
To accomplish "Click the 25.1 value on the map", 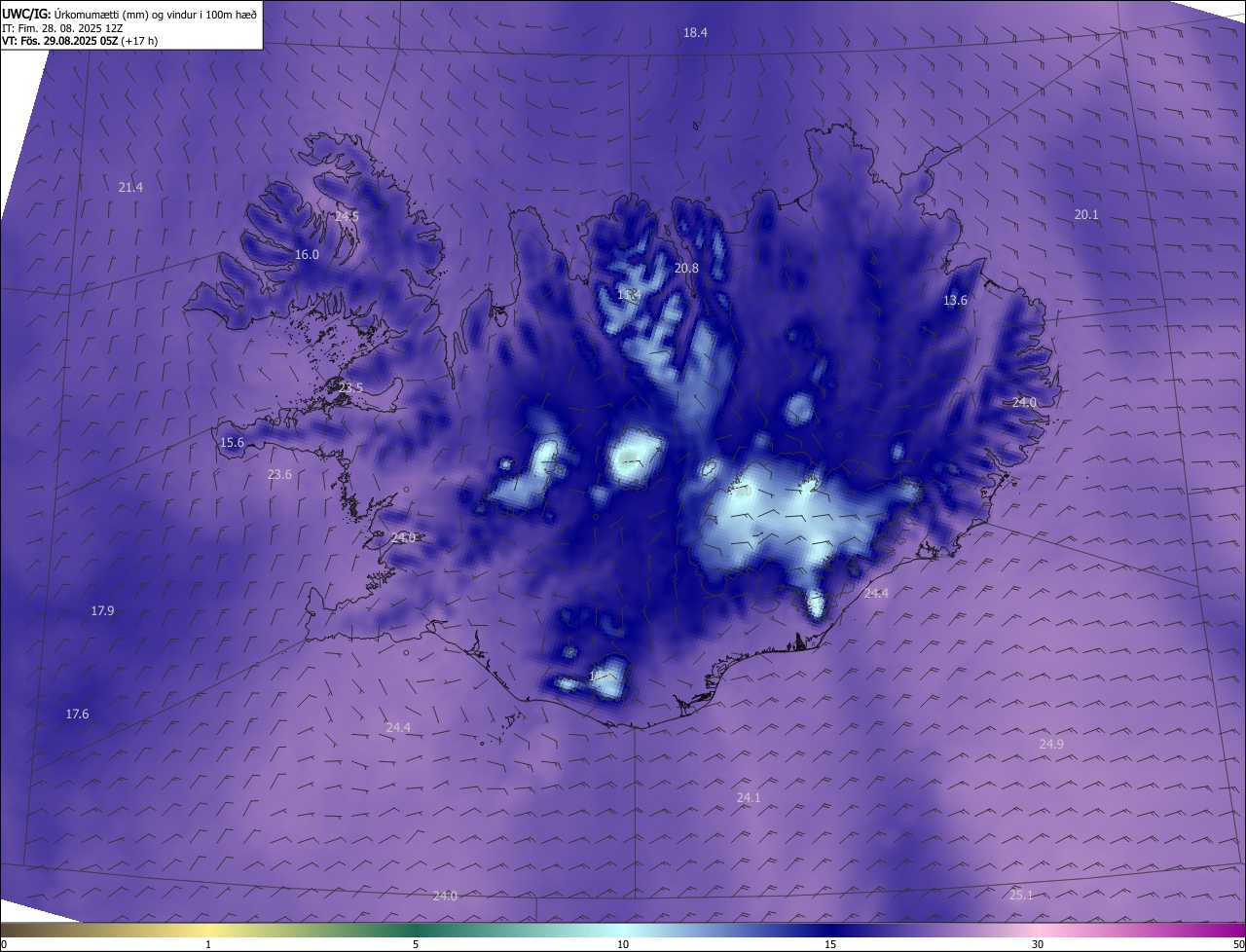I will pyautogui.click(x=1021, y=896).
